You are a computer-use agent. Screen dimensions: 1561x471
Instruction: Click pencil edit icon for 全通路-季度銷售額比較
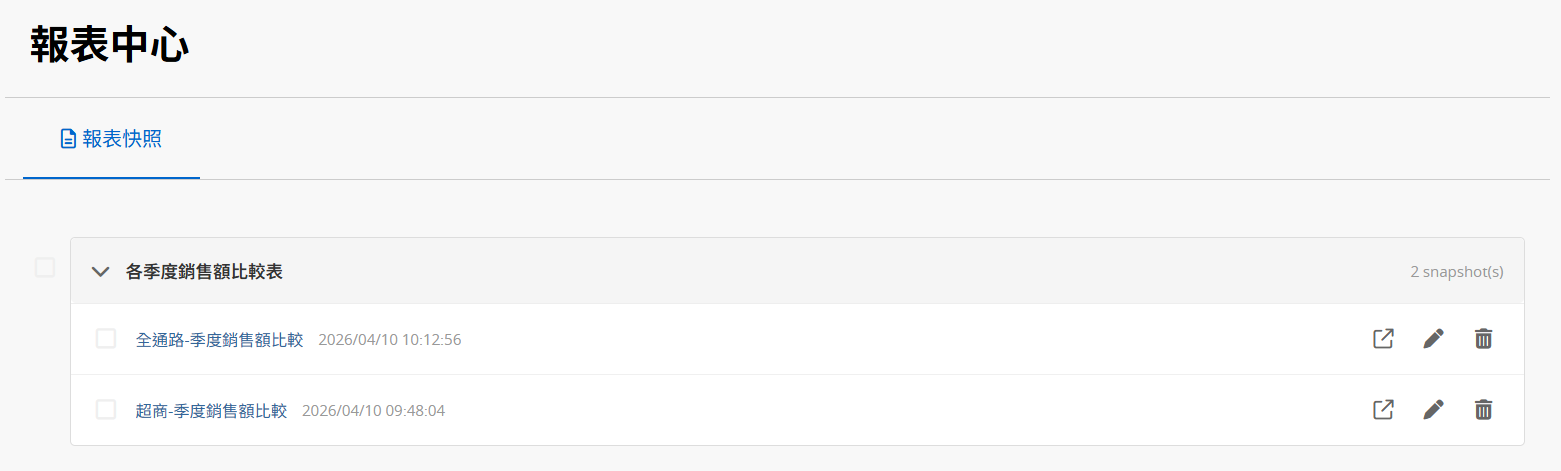1433,339
